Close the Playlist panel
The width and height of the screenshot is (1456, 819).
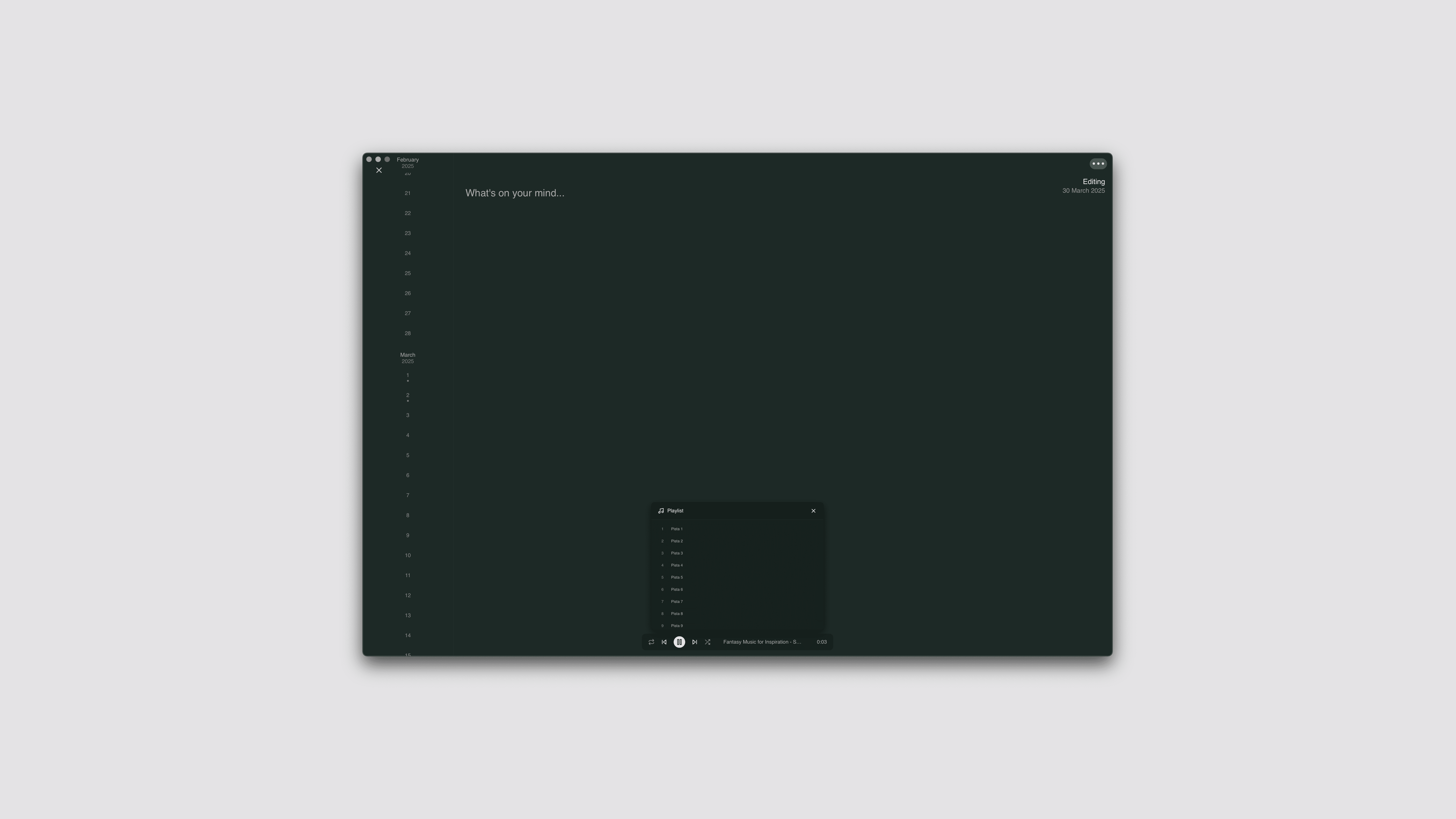click(813, 511)
